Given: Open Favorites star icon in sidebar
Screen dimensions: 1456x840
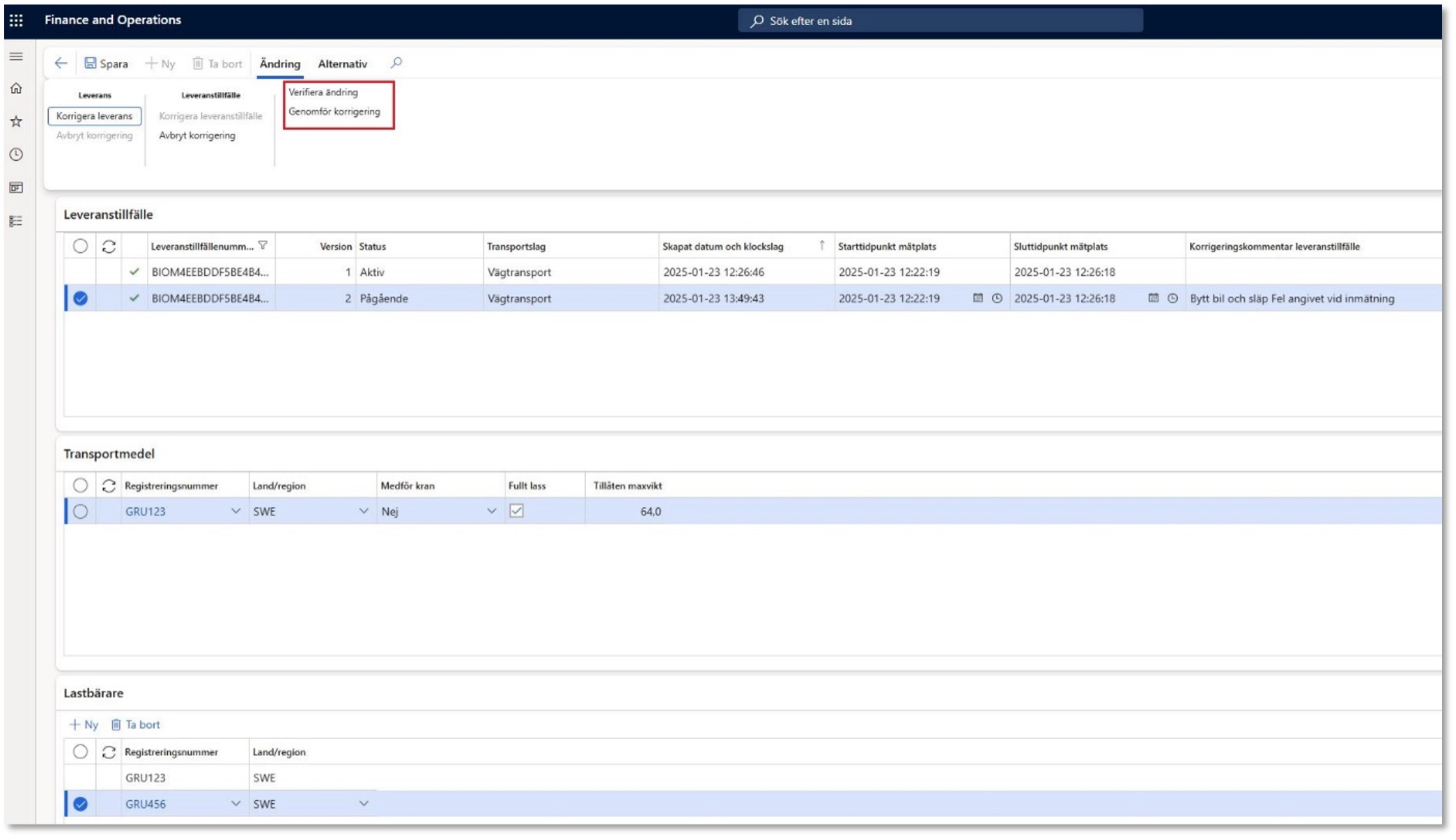Looking at the screenshot, I should coord(16,122).
